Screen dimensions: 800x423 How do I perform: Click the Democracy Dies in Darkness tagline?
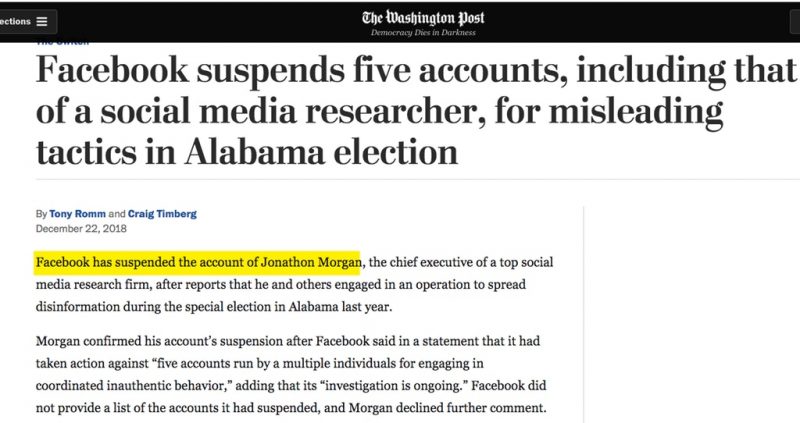(423, 33)
